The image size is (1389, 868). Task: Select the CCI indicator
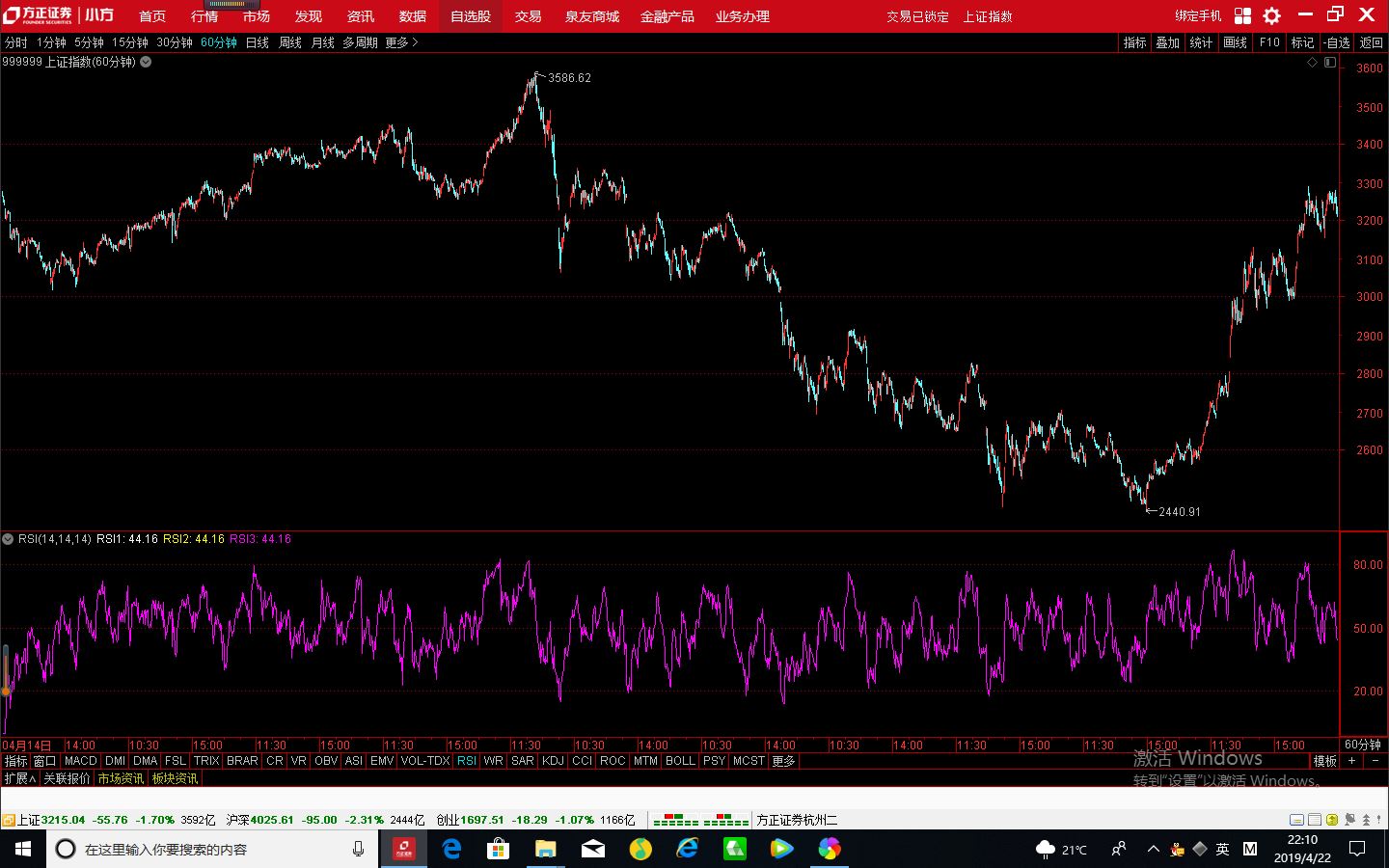582,761
